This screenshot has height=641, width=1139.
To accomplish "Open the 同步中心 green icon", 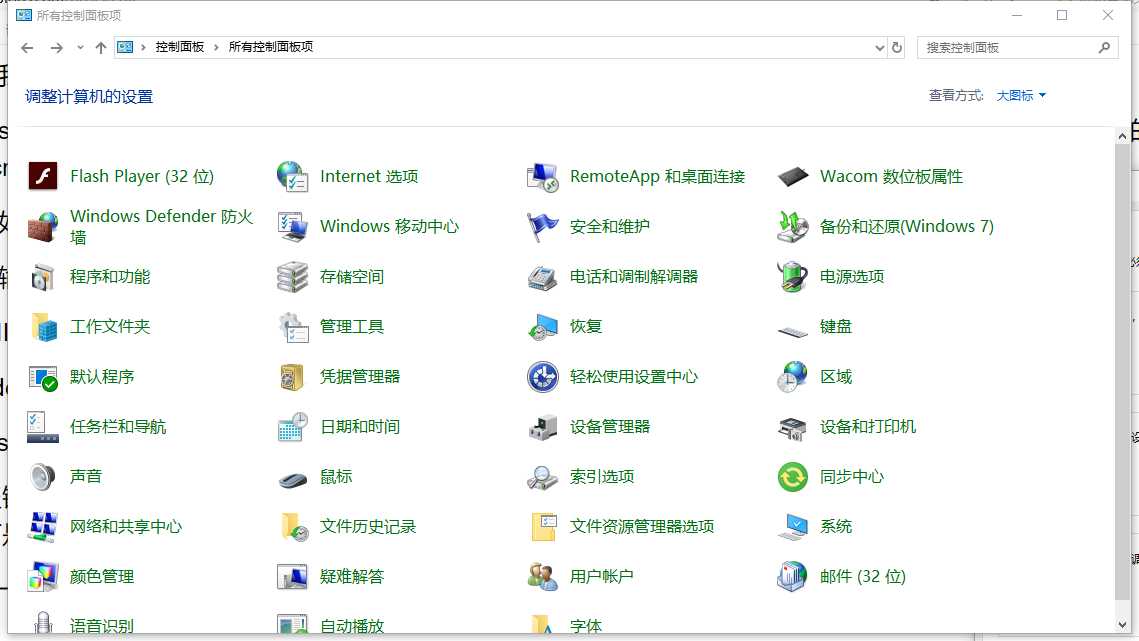I will pyautogui.click(x=793, y=477).
